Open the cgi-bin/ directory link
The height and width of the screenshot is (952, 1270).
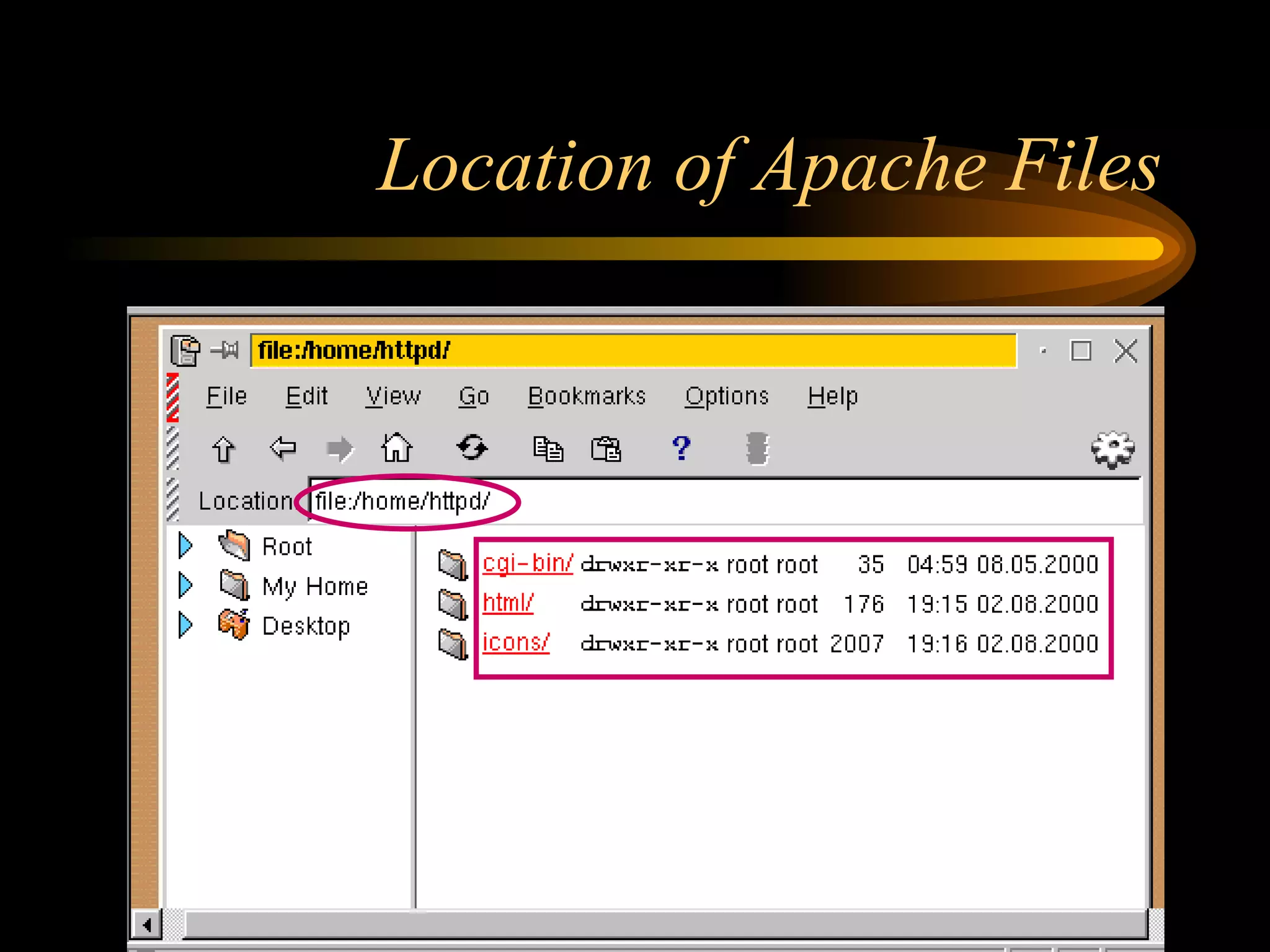[x=528, y=563]
